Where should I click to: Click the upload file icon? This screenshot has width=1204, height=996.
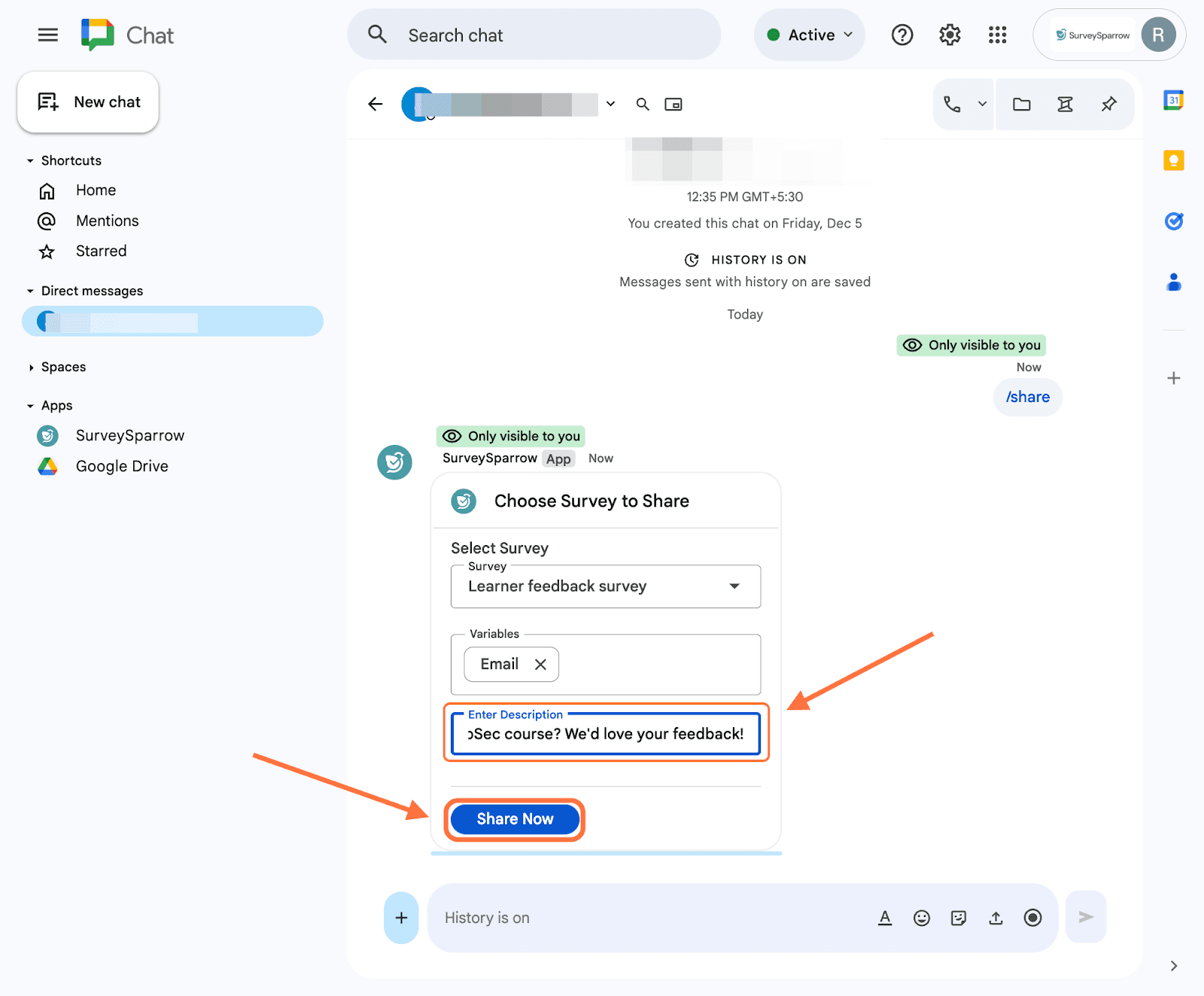(996, 918)
